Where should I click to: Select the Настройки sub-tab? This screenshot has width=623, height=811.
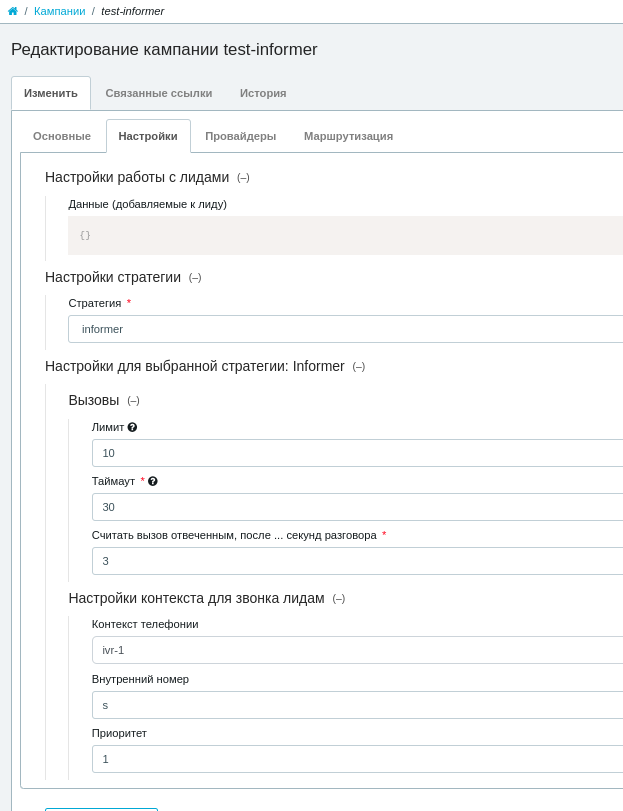(x=148, y=136)
